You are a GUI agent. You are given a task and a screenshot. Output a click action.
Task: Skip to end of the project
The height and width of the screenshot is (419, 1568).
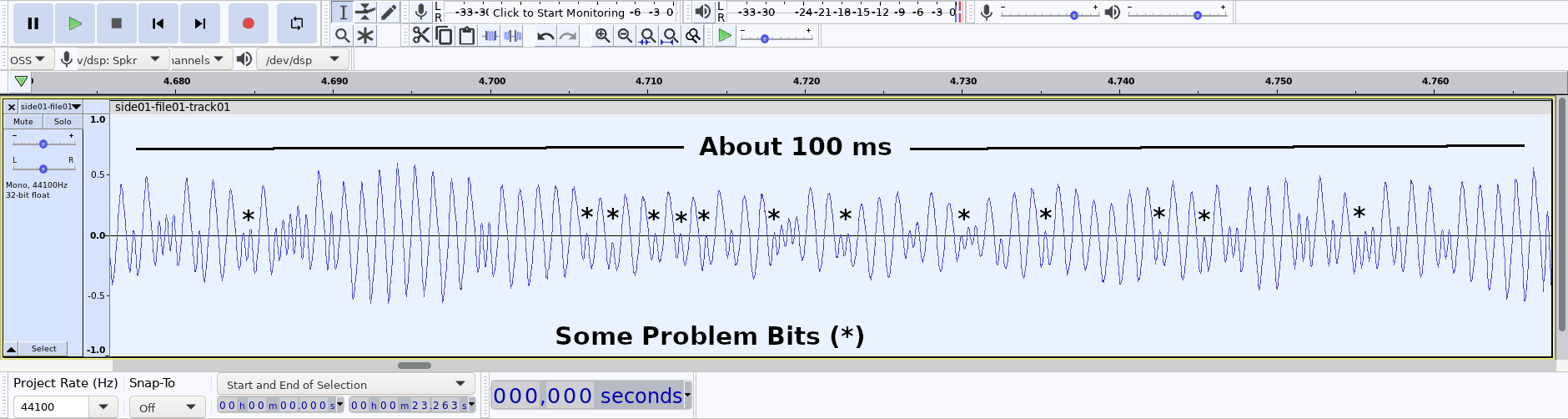[x=200, y=23]
